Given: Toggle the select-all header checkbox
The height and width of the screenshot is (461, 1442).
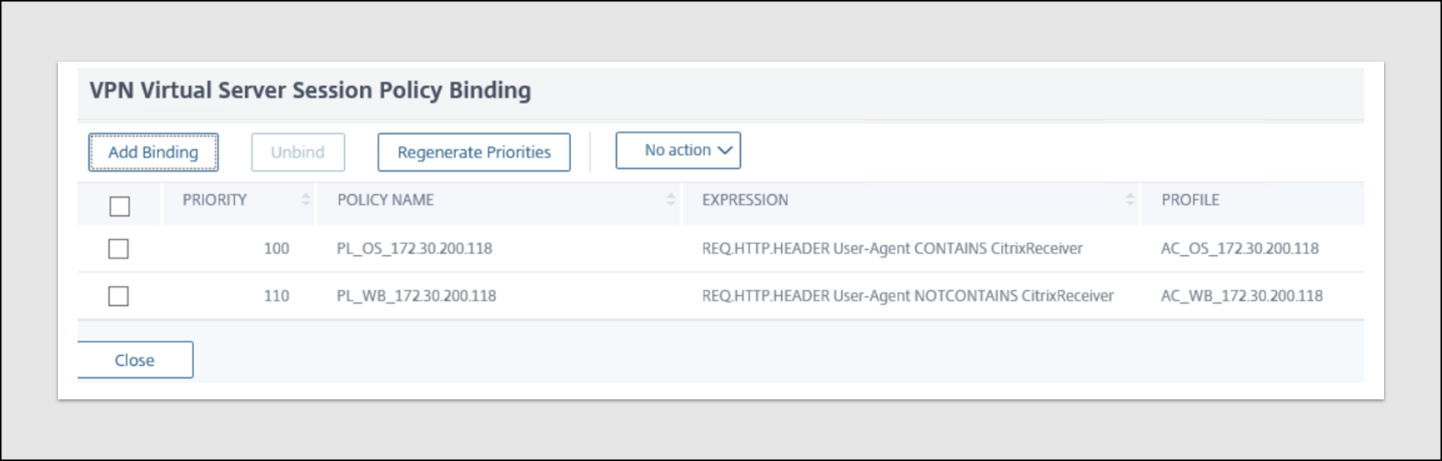Looking at the screenshot, I should [x=119, y=206].
